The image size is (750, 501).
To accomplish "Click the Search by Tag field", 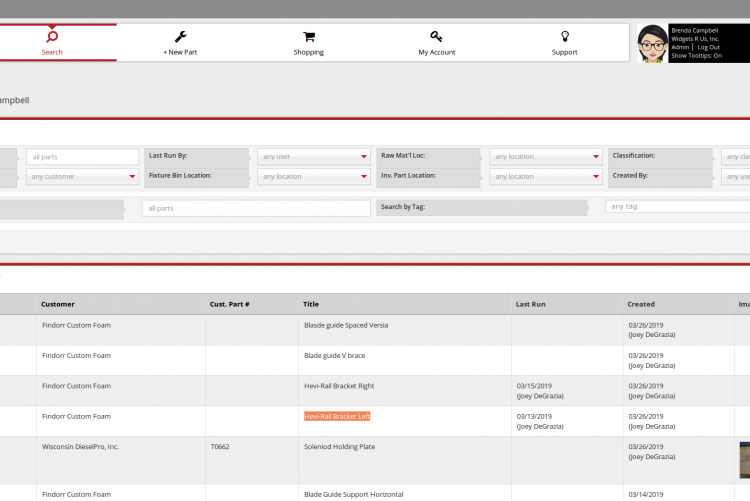I will pos(677,207).
